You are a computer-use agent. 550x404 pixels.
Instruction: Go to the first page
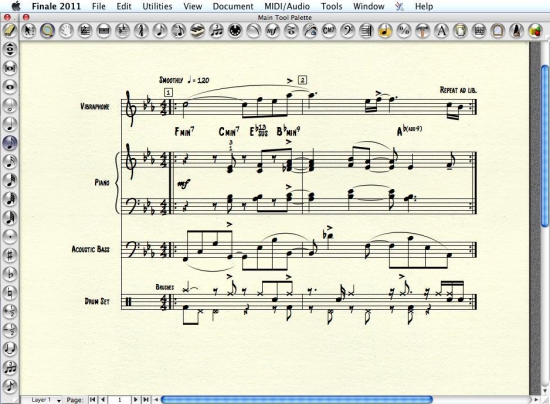click(x=93, y=400)
